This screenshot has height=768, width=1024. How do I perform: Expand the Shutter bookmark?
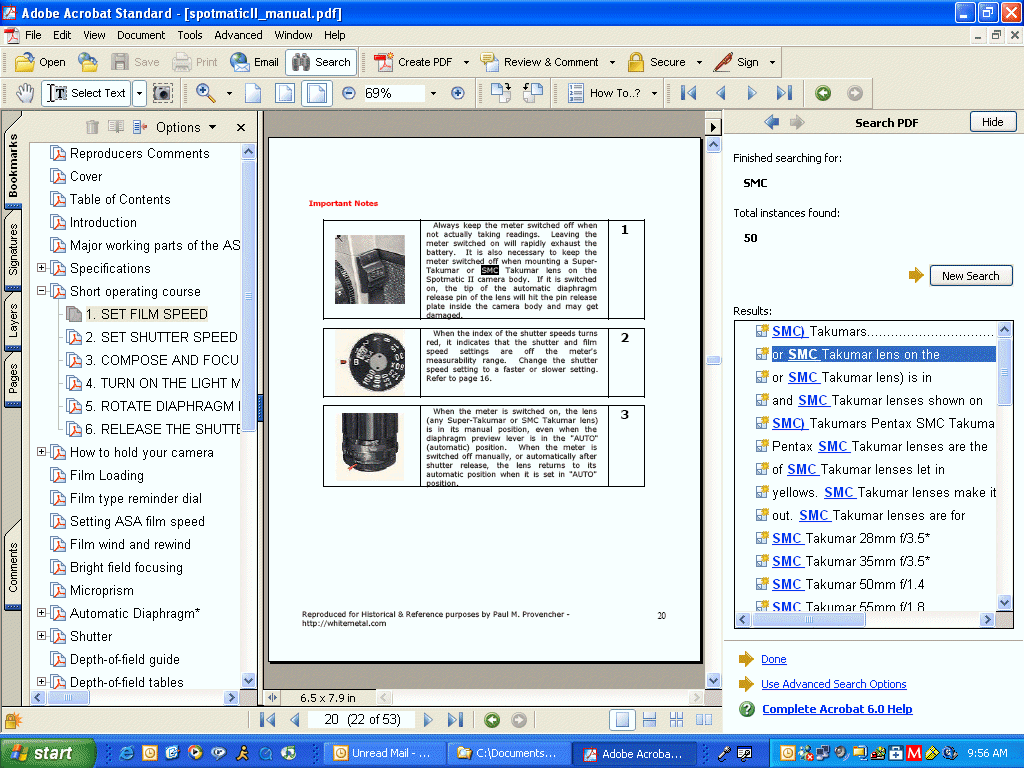point(42,635)
